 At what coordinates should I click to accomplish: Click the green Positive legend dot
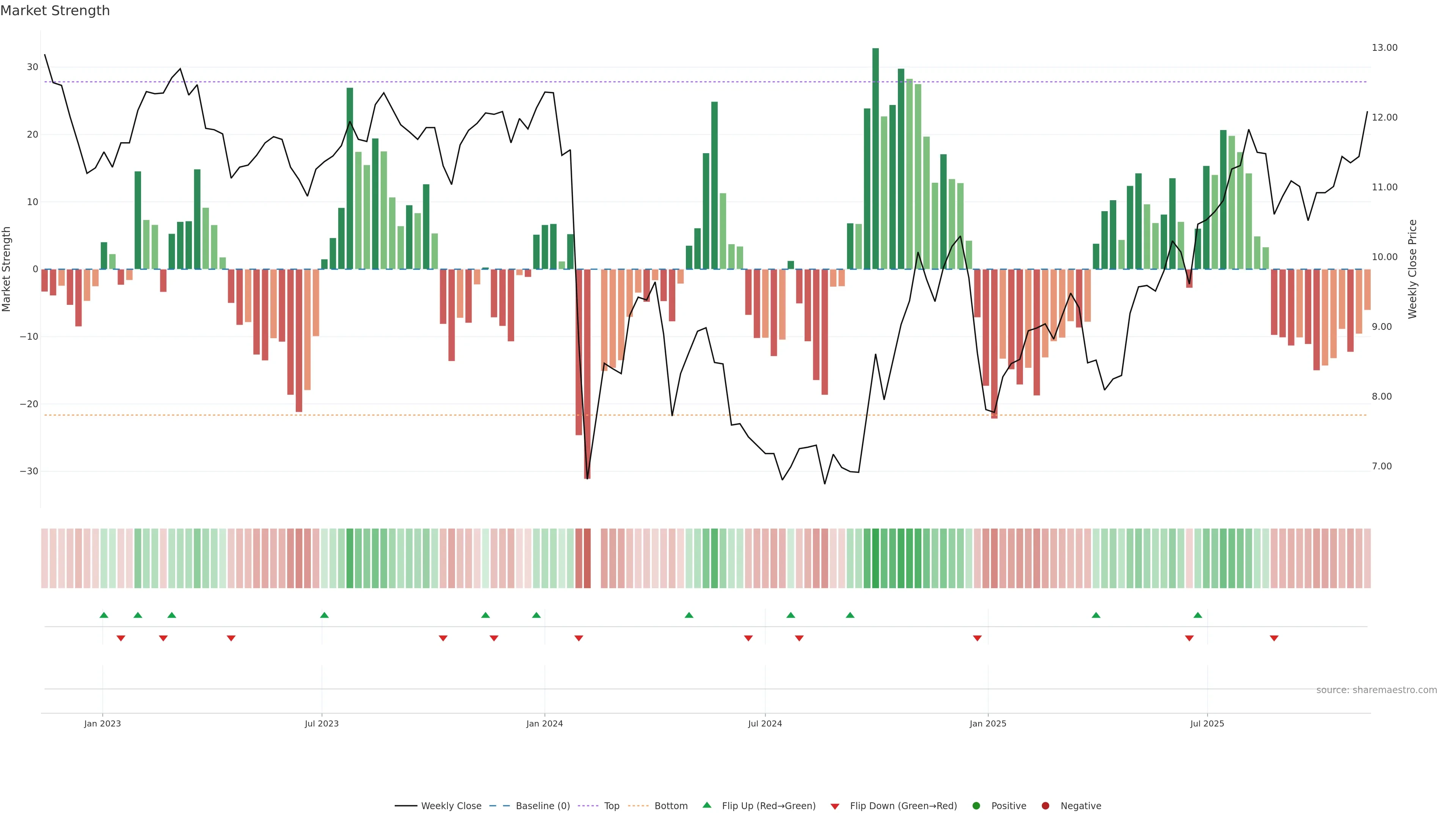[976, 806]
